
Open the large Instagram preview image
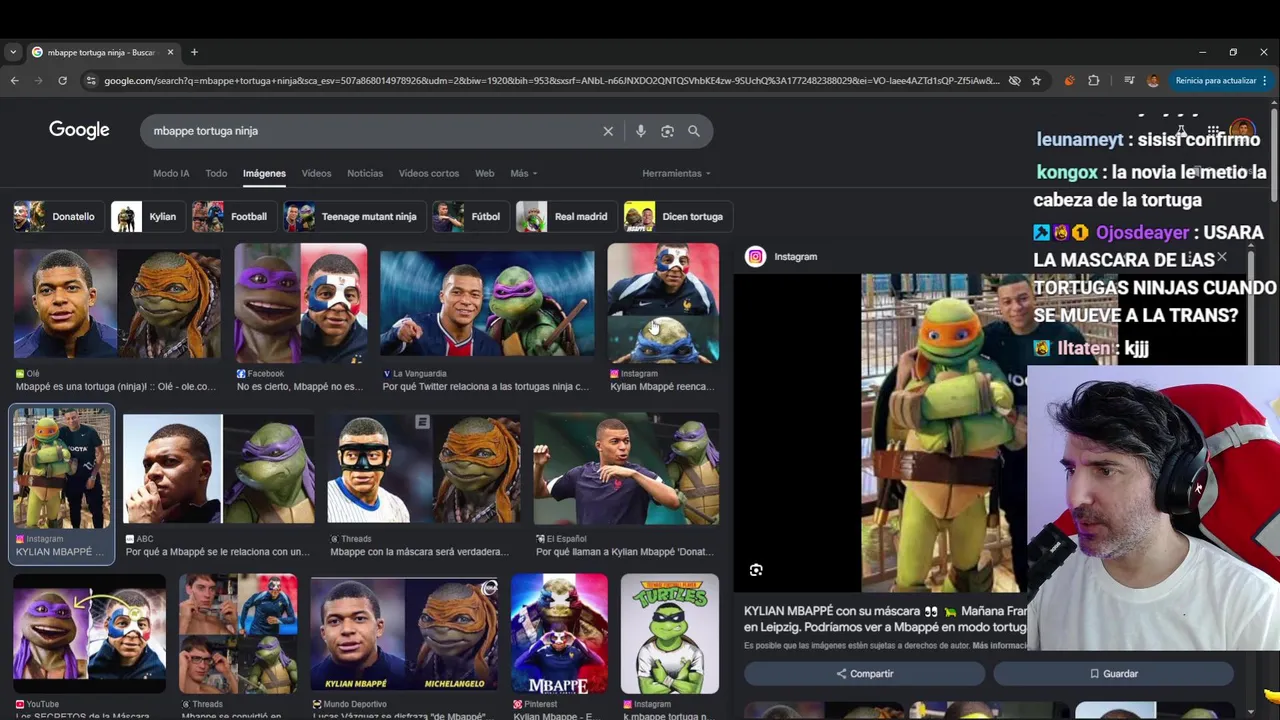point(945,433)
